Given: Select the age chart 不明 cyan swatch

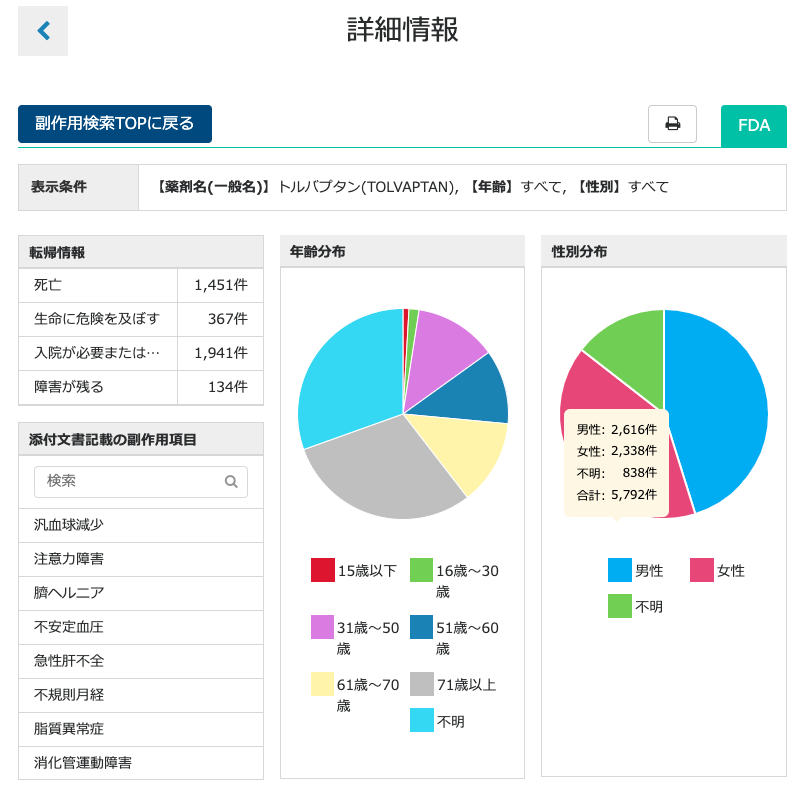Looking at the screenshot, I should [x=421, y=720].
